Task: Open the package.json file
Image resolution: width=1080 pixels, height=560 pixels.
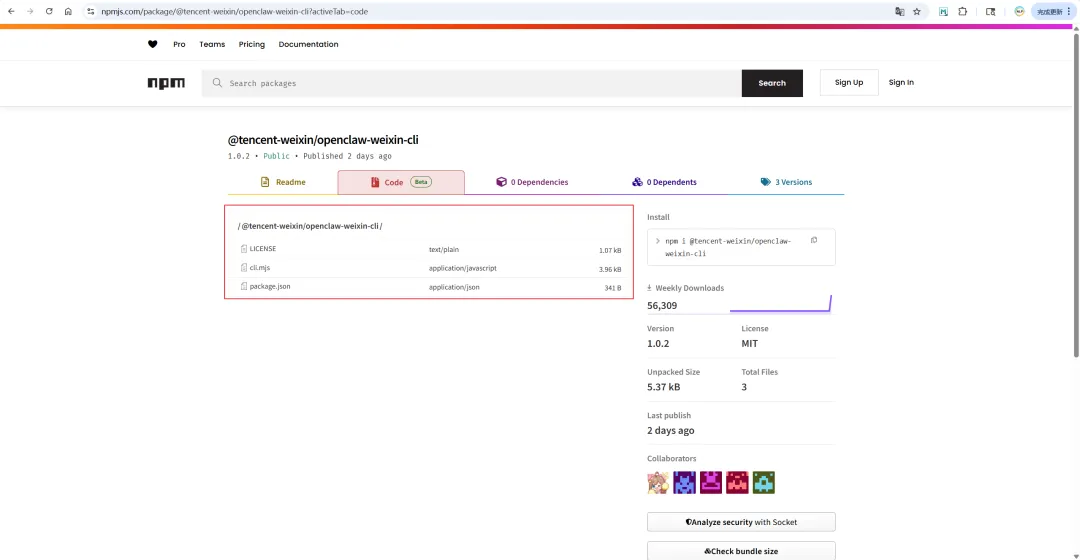Action: pyautogui.click(x=270, y=286)
